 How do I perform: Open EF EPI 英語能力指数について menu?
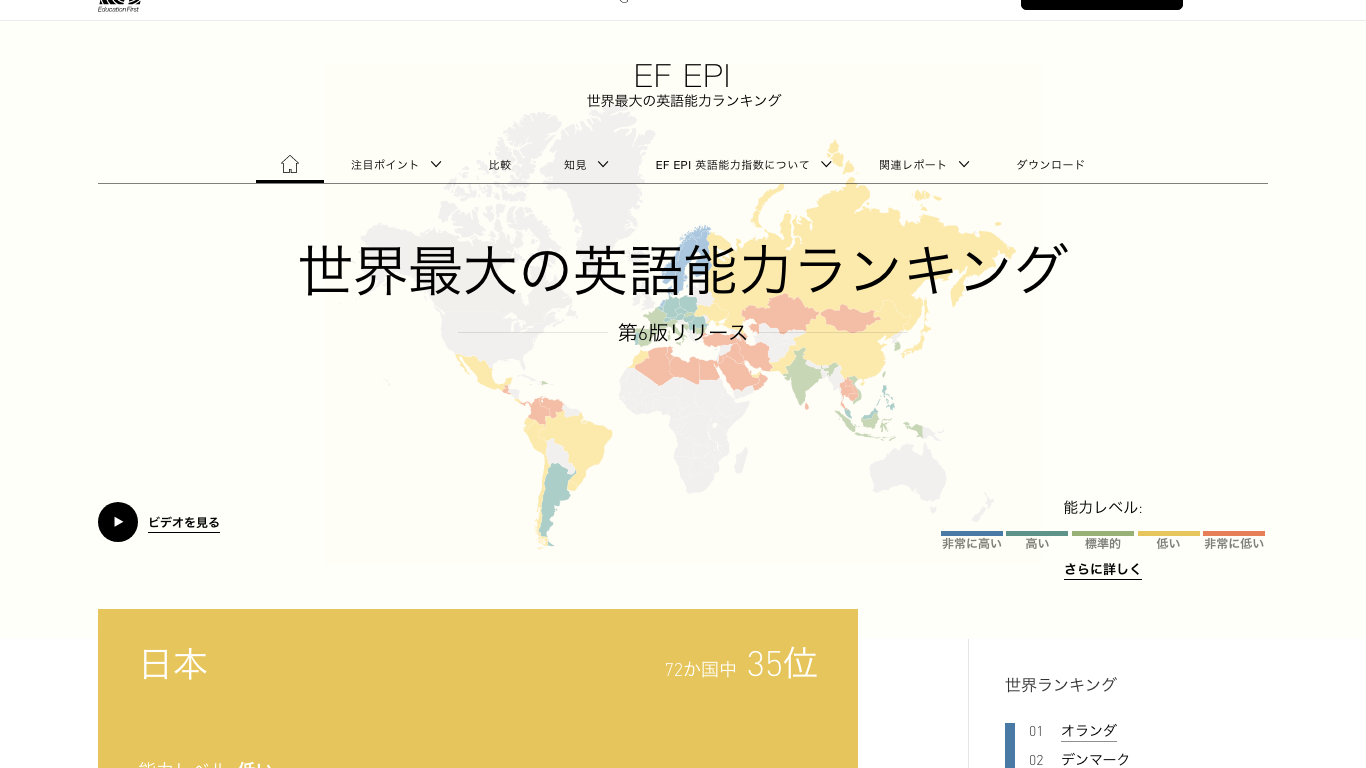pos(732,165)
